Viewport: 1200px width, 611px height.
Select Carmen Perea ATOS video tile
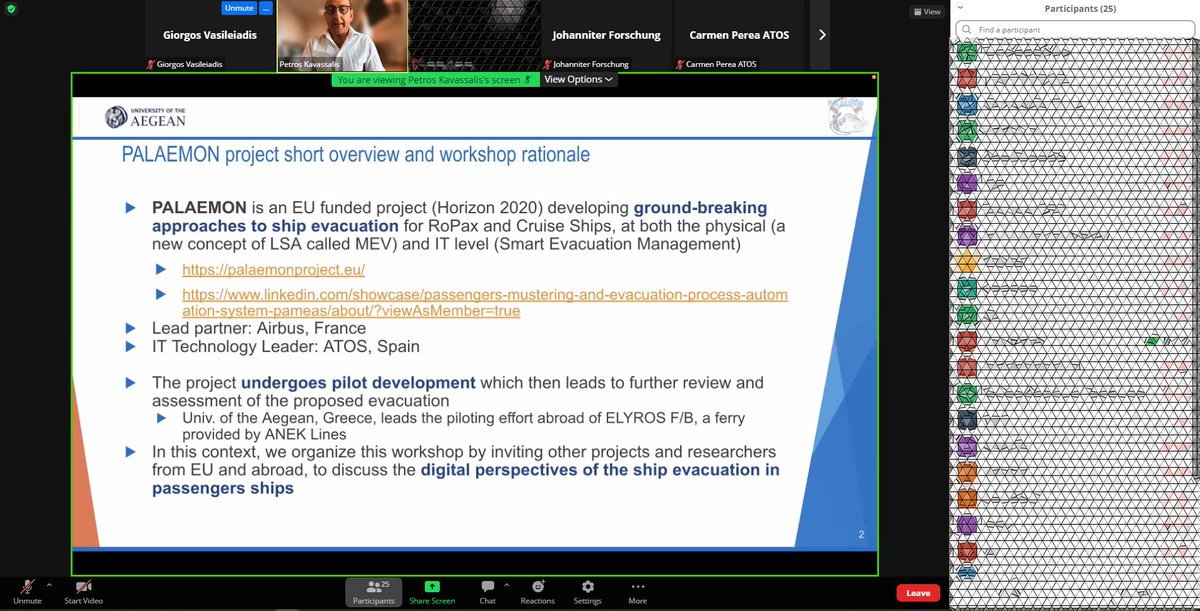[x=740, y=34]
